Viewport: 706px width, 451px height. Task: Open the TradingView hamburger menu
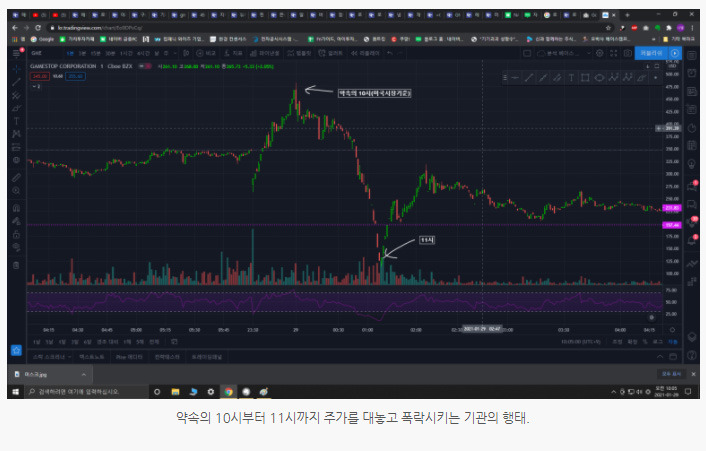point(16,54)
